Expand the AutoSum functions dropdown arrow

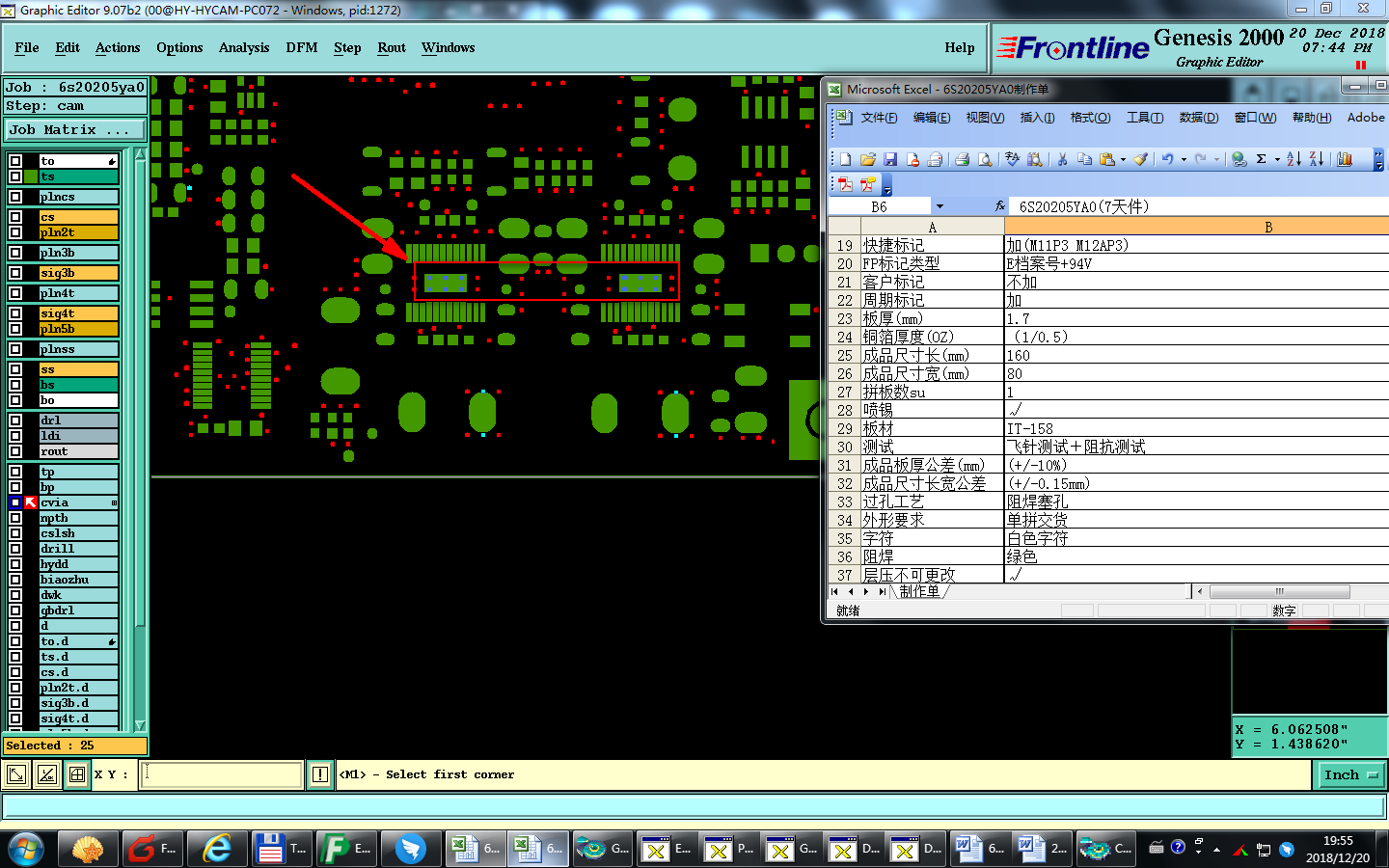tap(1277, 159)
